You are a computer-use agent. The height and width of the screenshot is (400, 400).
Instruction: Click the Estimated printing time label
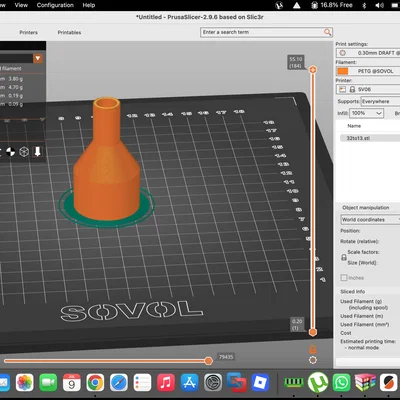point(368,341)
